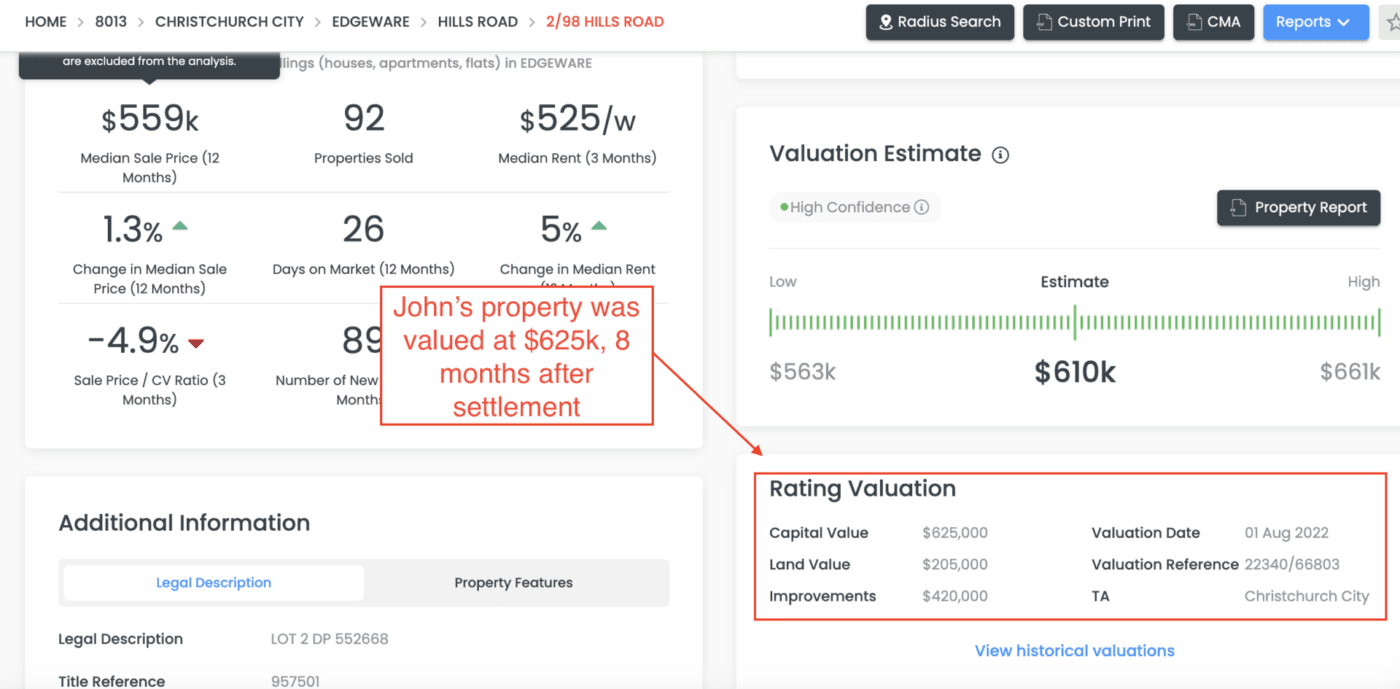Click EDGEWARE in the breadcrumb trail

pos(371,21)
